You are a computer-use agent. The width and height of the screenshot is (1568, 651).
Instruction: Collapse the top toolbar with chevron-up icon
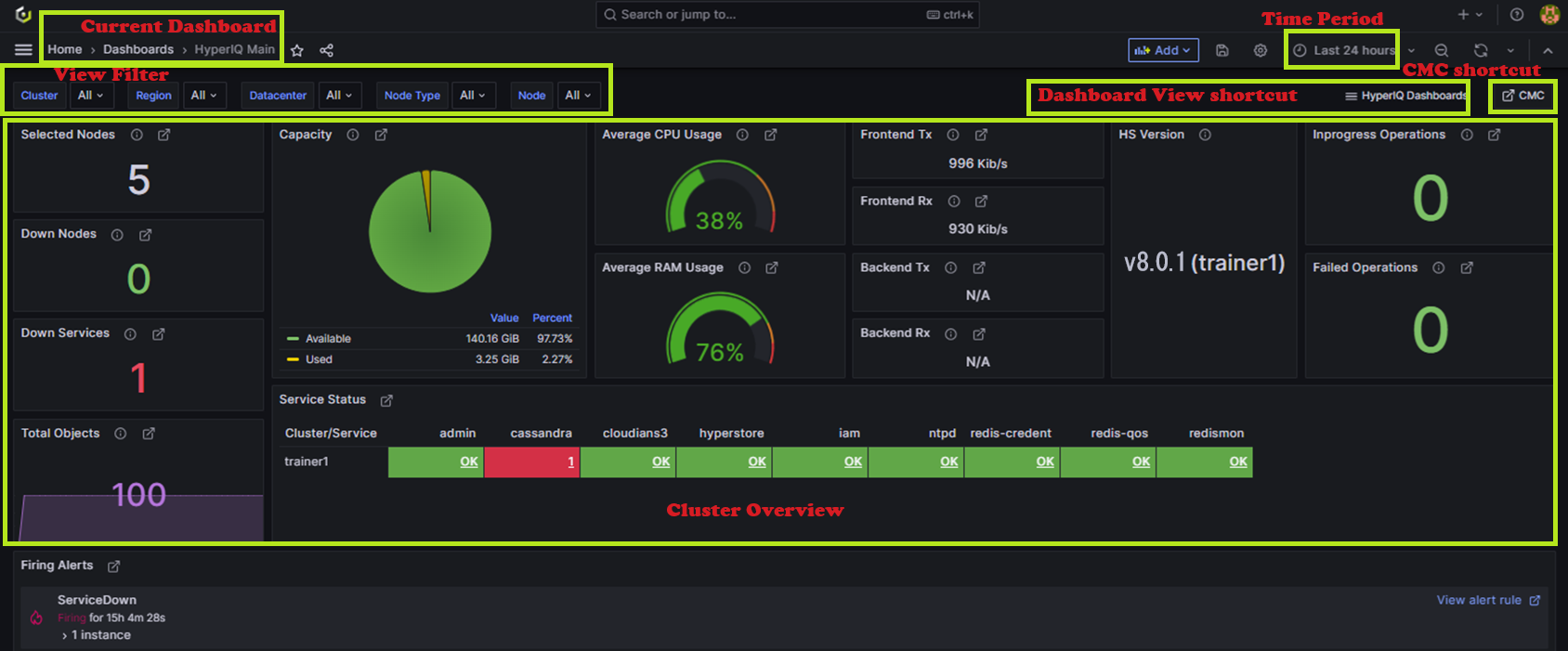[x=1548, y=50]
